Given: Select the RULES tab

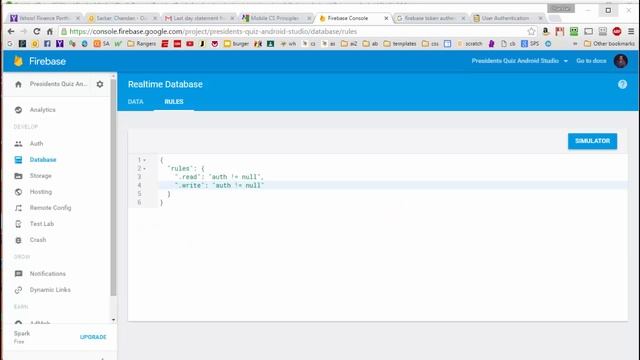Looking at the screenshot, I should coord(174,102).
